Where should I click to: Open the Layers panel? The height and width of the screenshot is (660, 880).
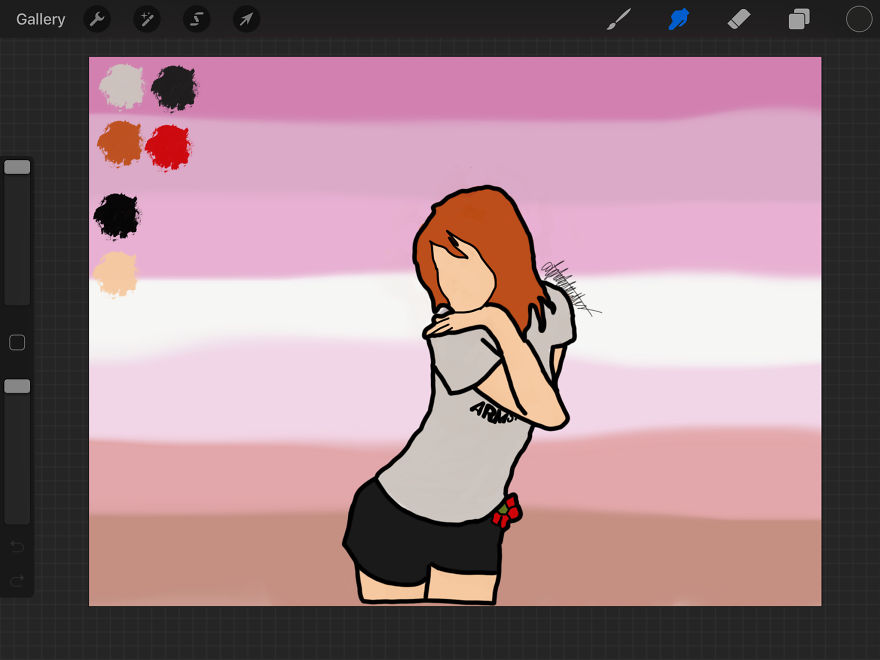(799, 19)
